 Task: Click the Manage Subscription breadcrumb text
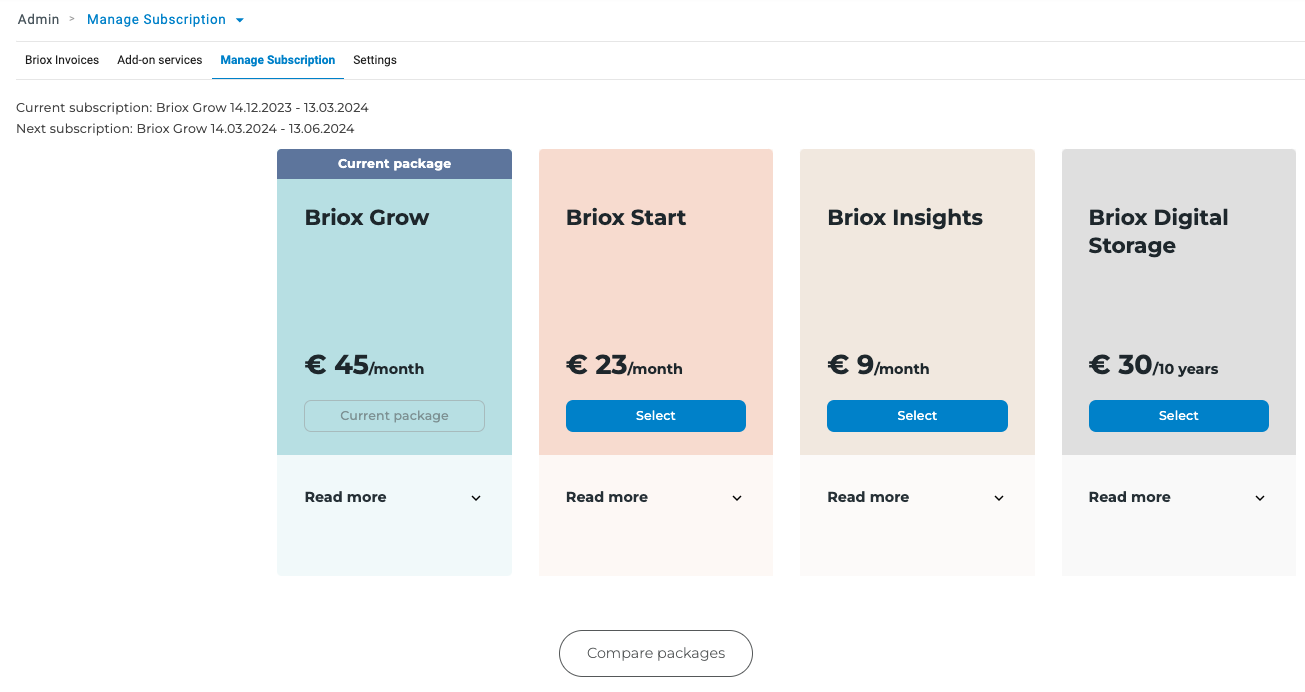click(156, 20)
